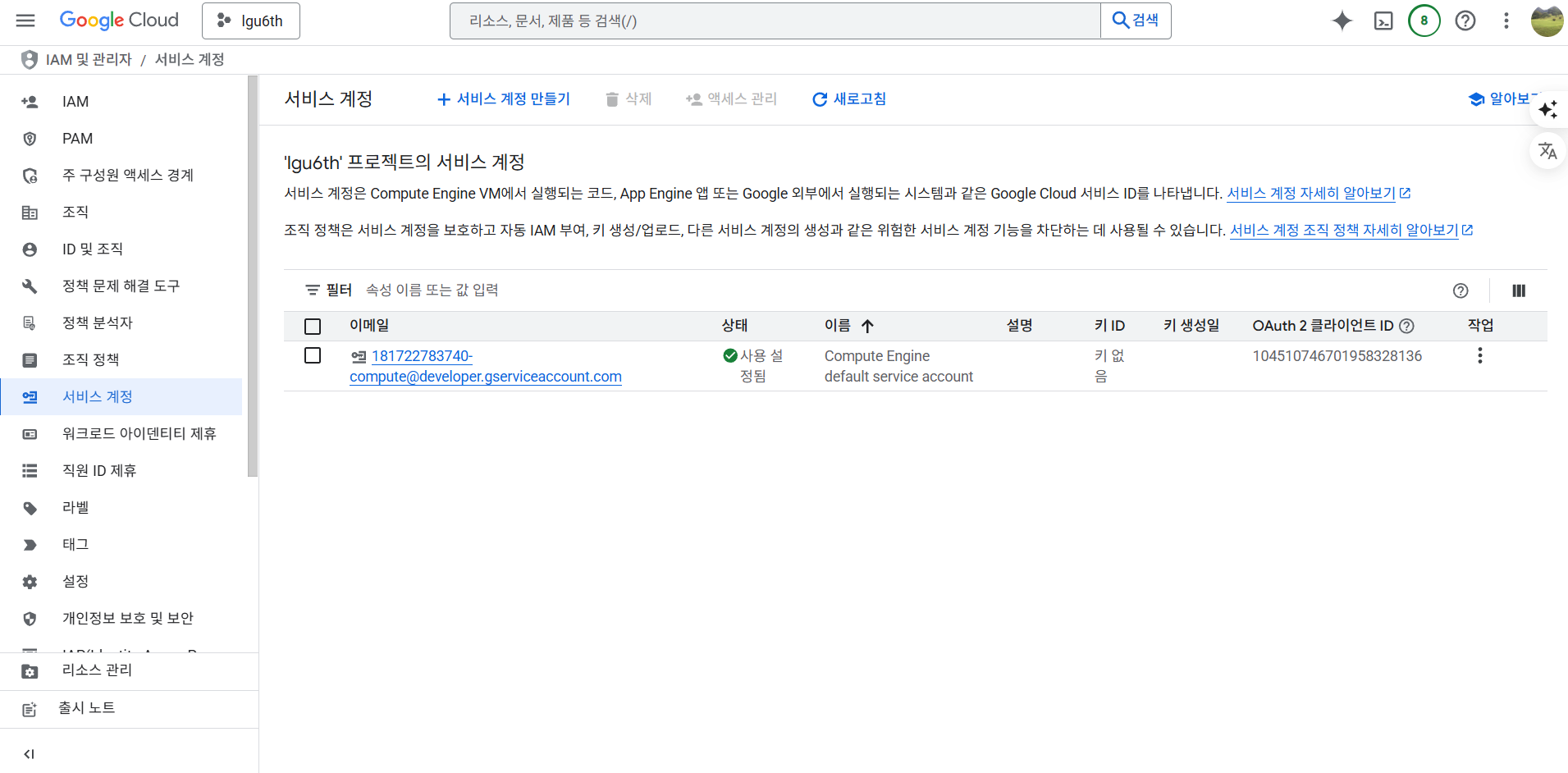Open 직원 ID 제휴 sidebar item

[121, 471]
